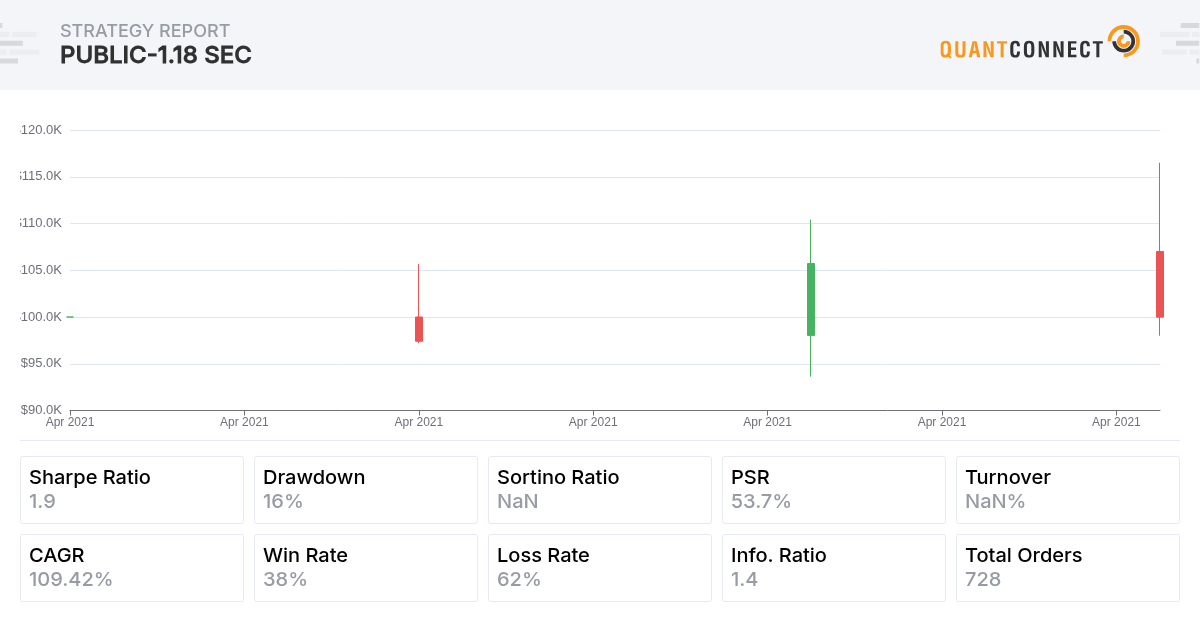The image size is (1200, 632).
Task: Click the 105.0K y-axis label
Action: [x=41, y=270]
